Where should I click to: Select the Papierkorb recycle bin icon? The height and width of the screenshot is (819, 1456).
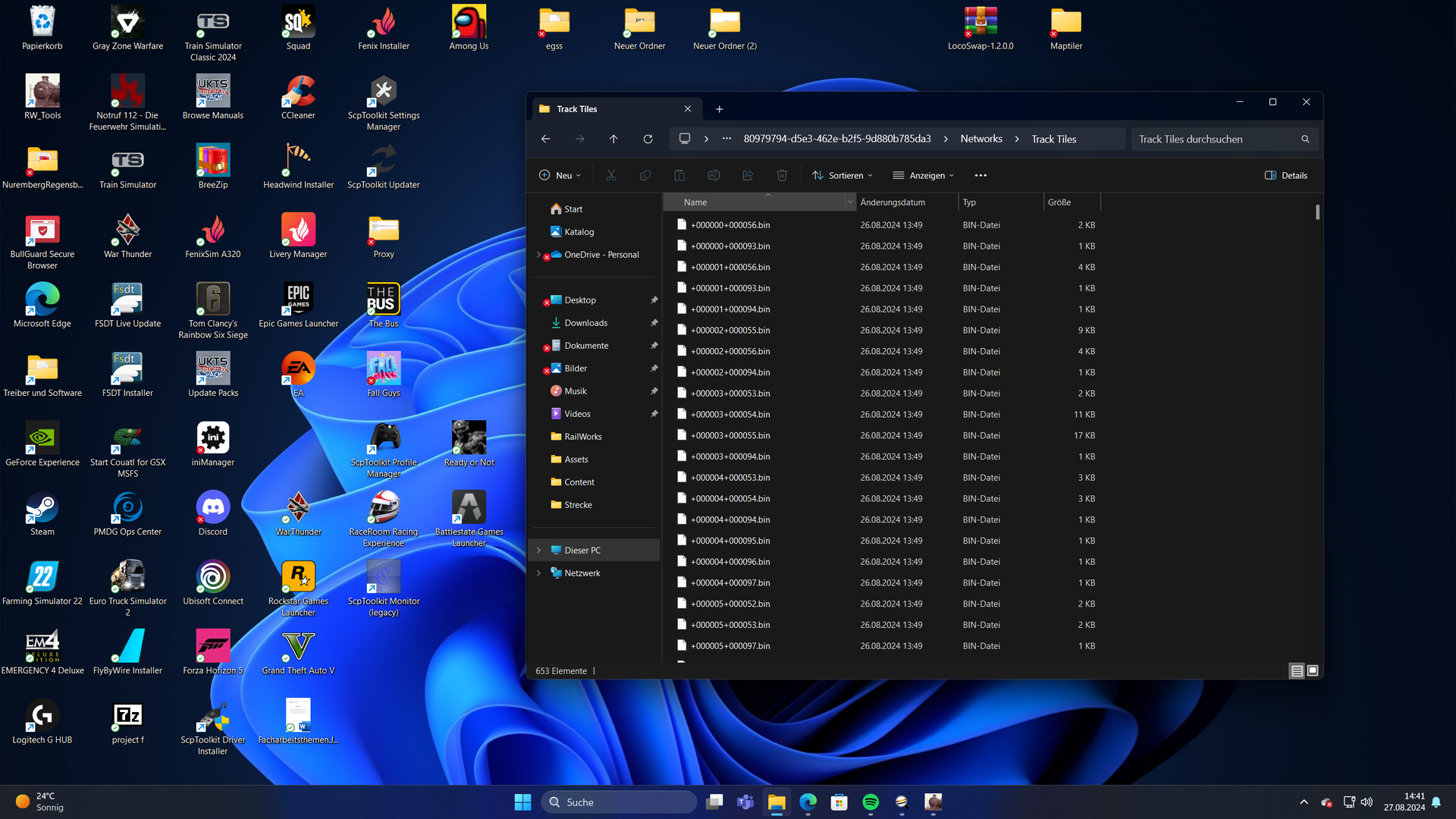point(42,27)
